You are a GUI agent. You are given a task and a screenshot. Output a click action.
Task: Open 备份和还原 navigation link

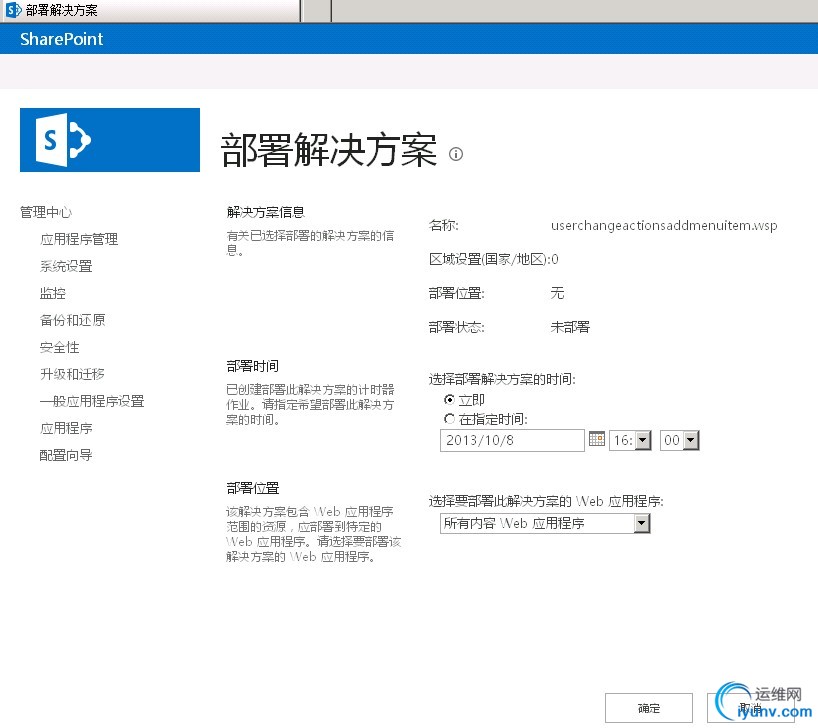pyautogui.click(x=73, y=320)
